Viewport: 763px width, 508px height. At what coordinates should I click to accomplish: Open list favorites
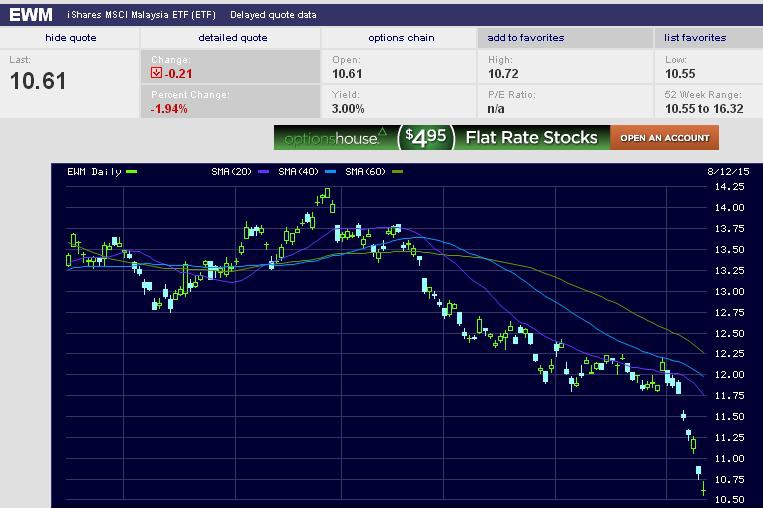click(695, 38)
